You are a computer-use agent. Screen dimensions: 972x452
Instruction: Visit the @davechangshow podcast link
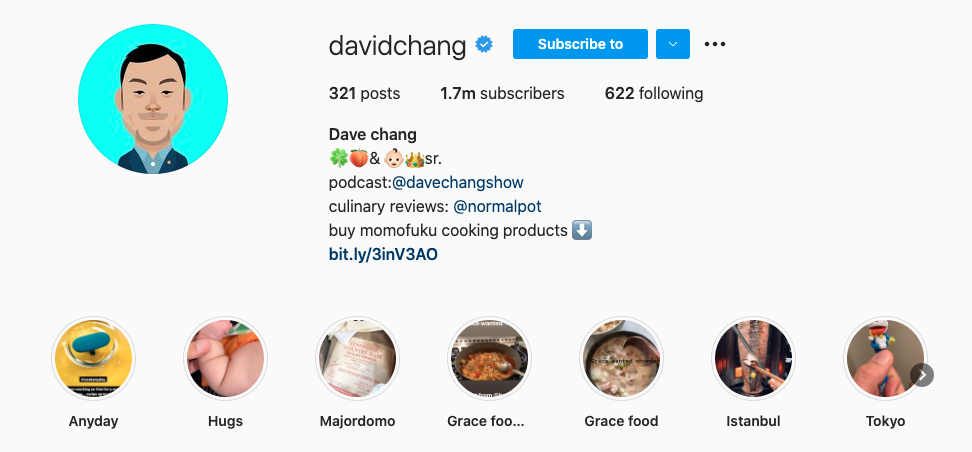point(457,183)
